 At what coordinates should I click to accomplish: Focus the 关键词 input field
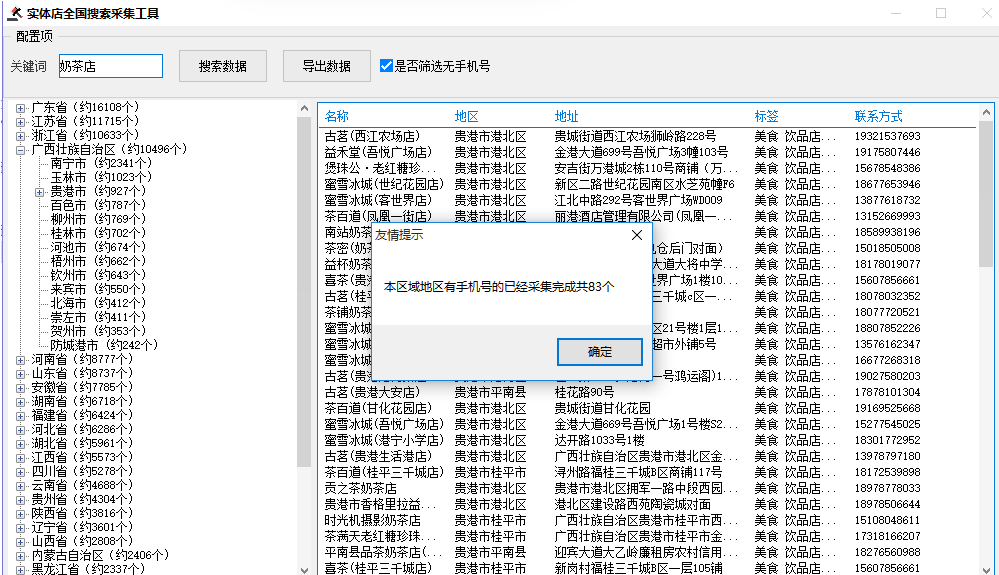click(110, 66)
